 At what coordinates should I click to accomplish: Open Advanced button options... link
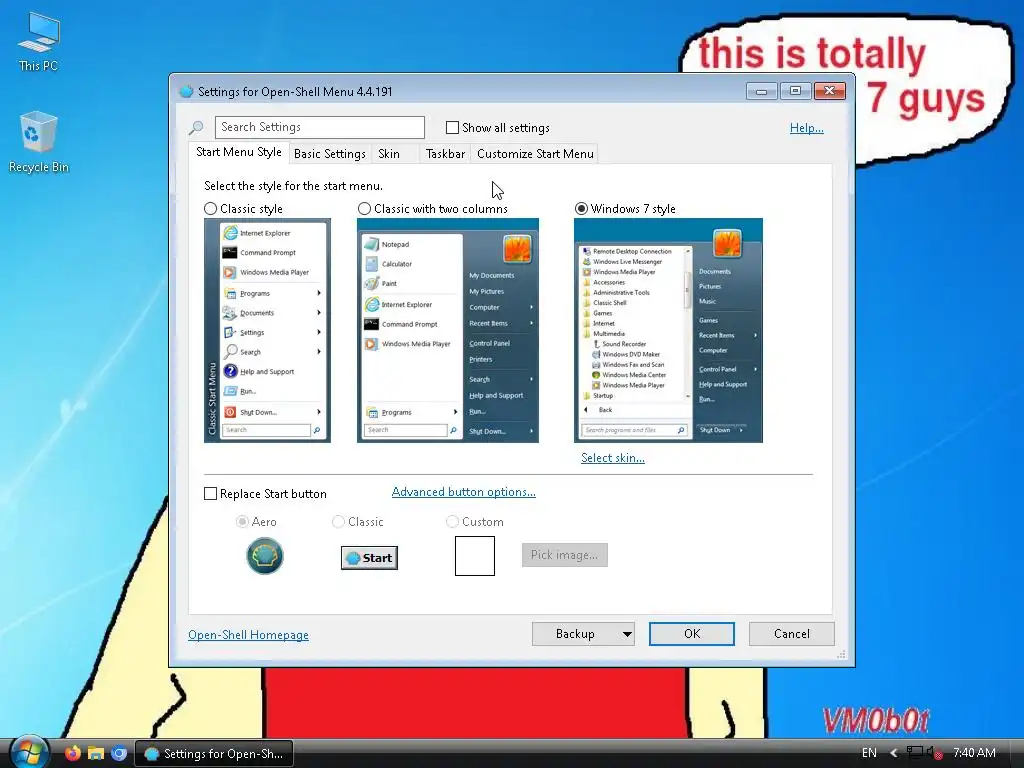click(464, 492)
